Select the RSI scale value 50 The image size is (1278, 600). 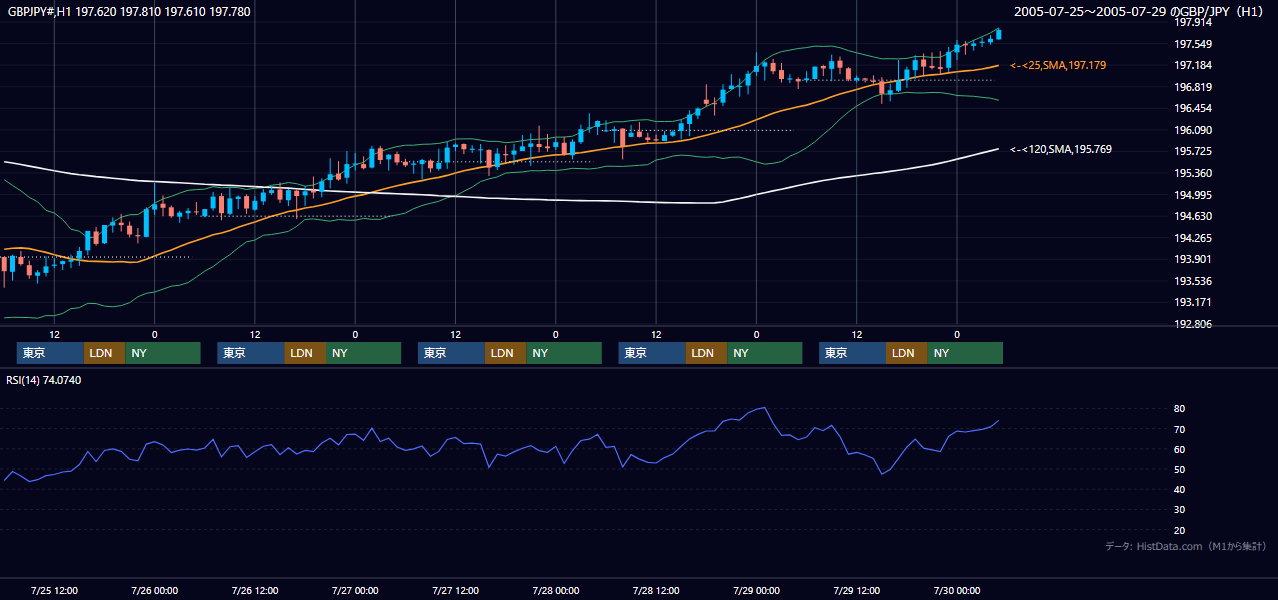pos(1180,469)
